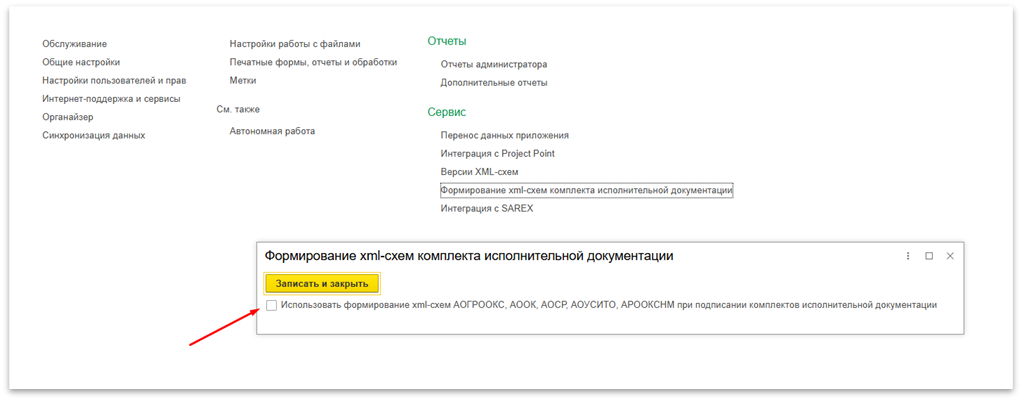Select Интернет-поддержка и сервисы

pos(111,99)
